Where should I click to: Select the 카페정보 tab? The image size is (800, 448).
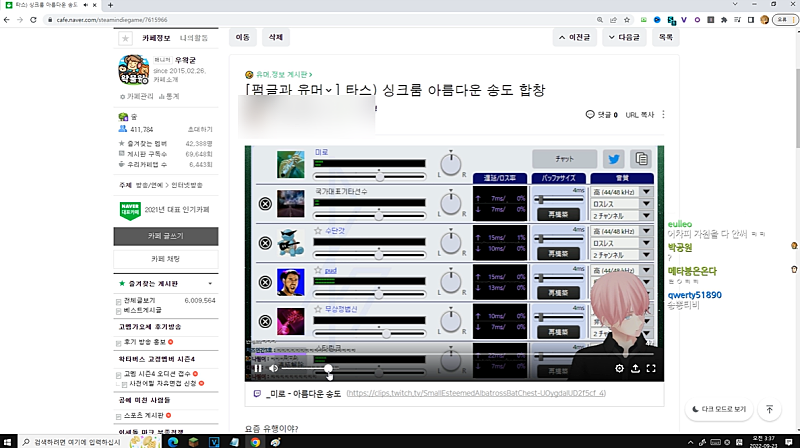click(x=157, y=38)
